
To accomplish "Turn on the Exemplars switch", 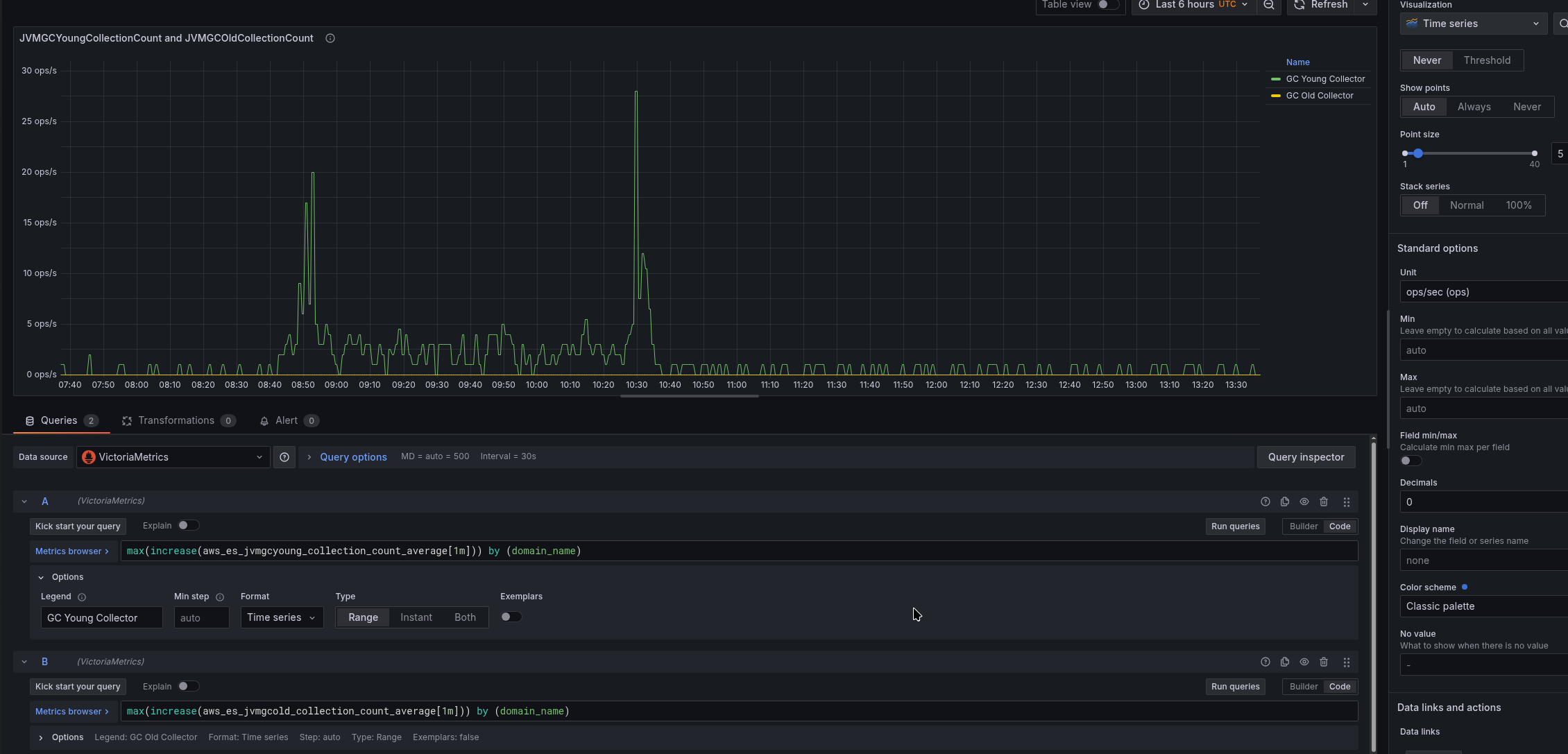I will (511, 617).
